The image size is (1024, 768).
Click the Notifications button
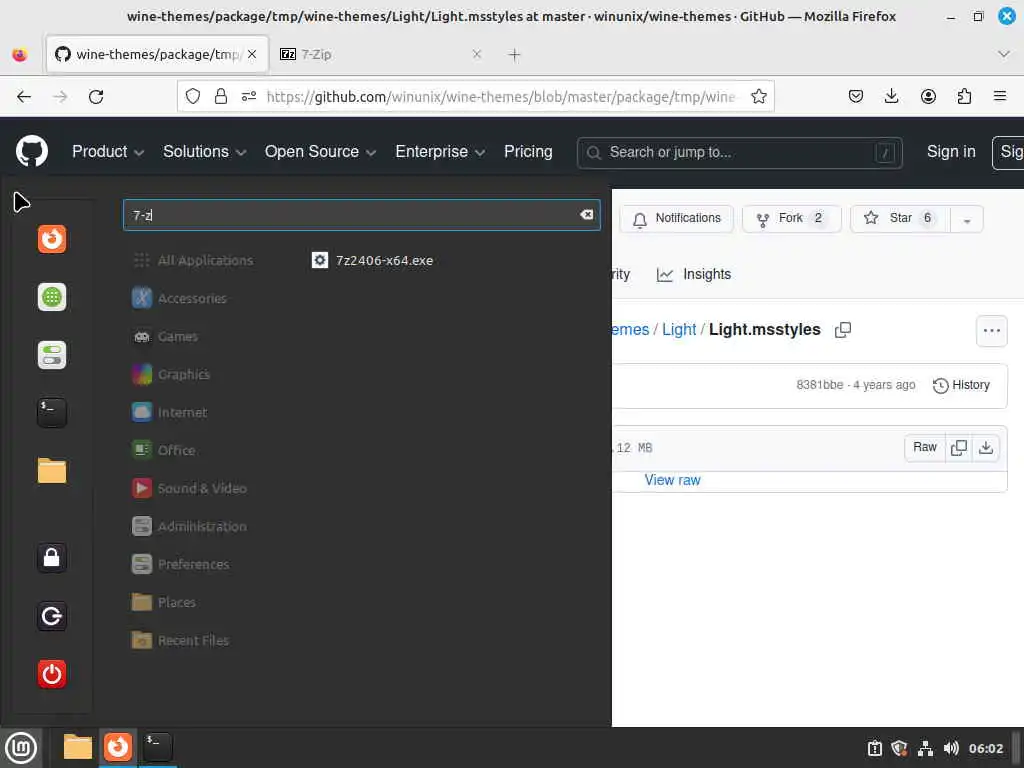(x=677, y=219)
